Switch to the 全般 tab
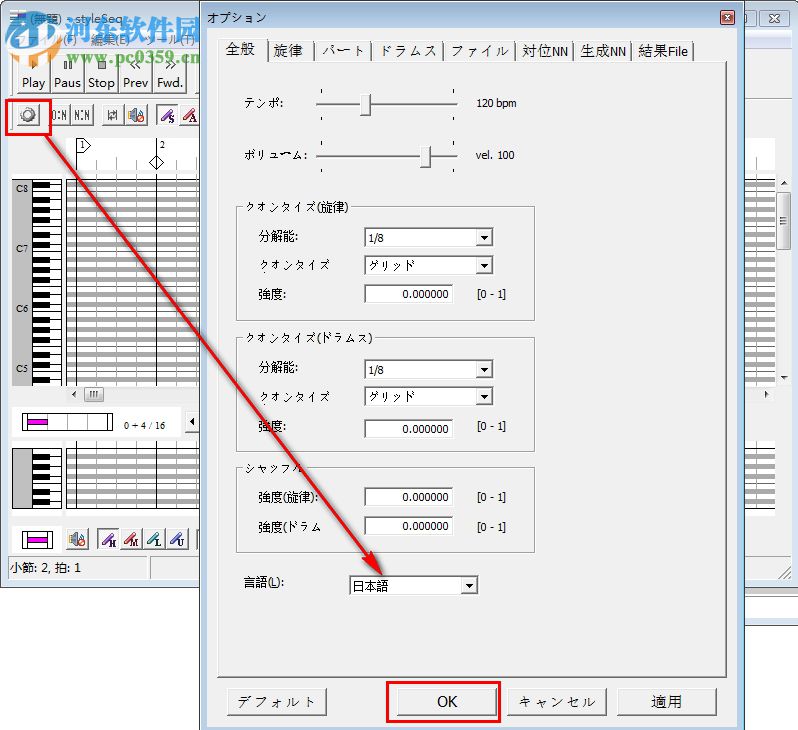This screenshot has height=730, width=798. tap(240, 49)
